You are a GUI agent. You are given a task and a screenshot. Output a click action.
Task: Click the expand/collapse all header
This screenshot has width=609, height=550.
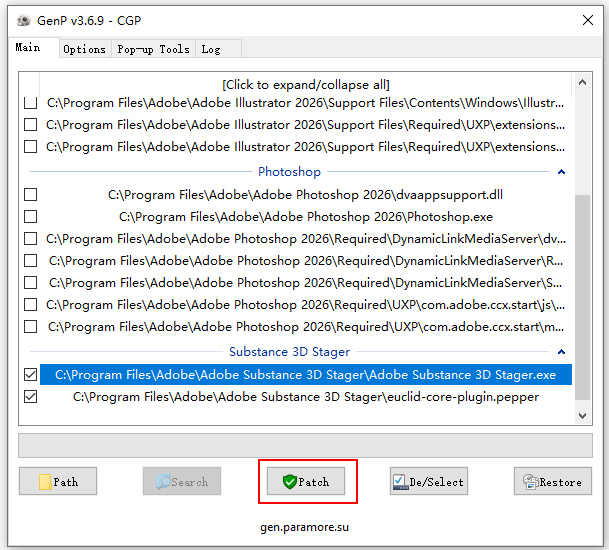coord(306,85)
